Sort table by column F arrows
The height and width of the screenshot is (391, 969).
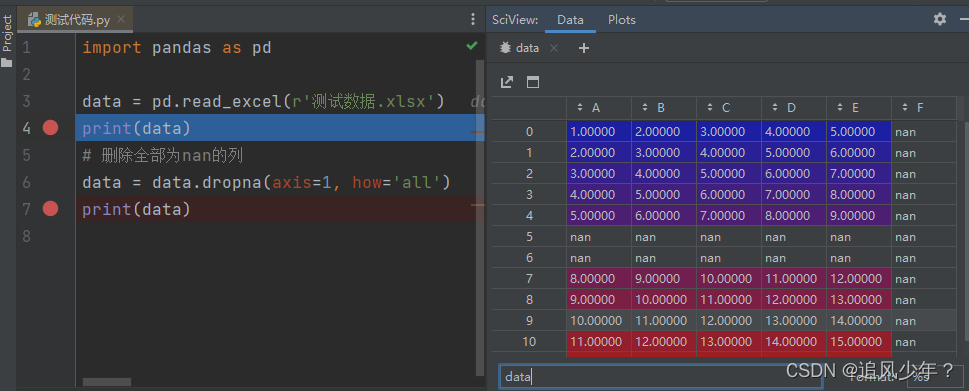905,107
